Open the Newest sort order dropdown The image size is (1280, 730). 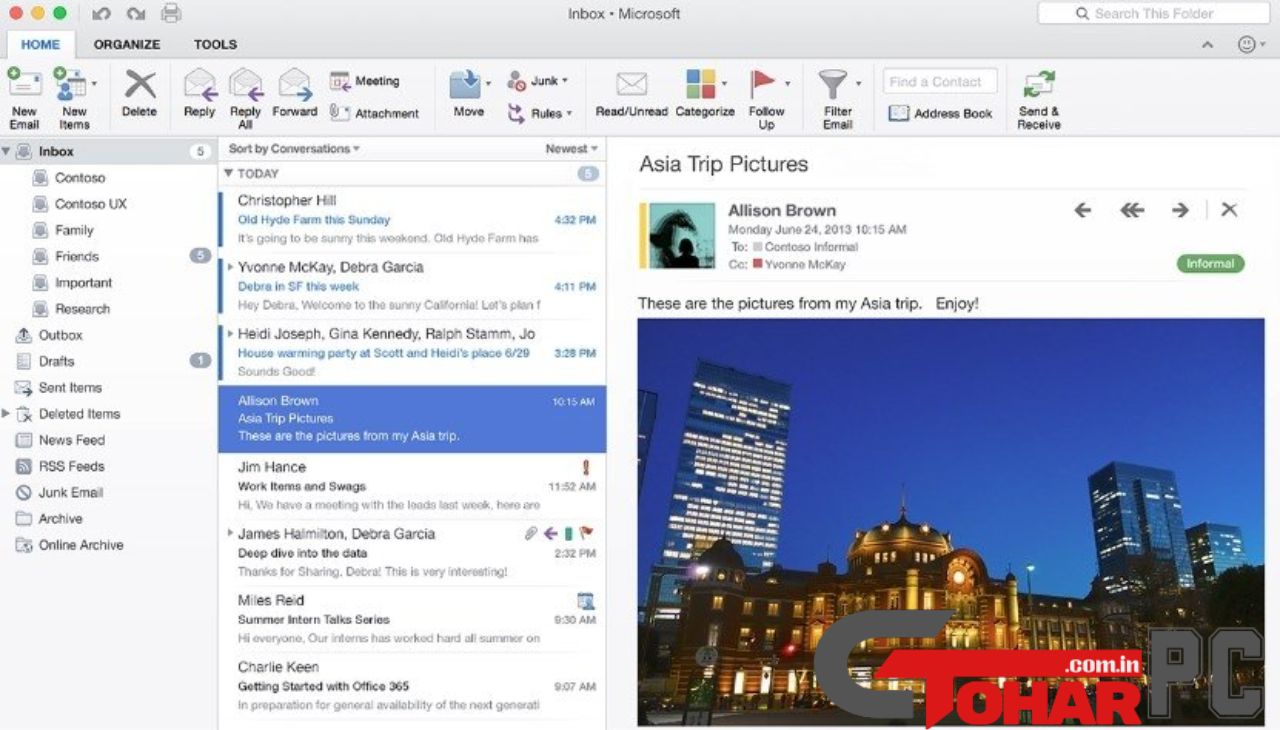(572, 149)
